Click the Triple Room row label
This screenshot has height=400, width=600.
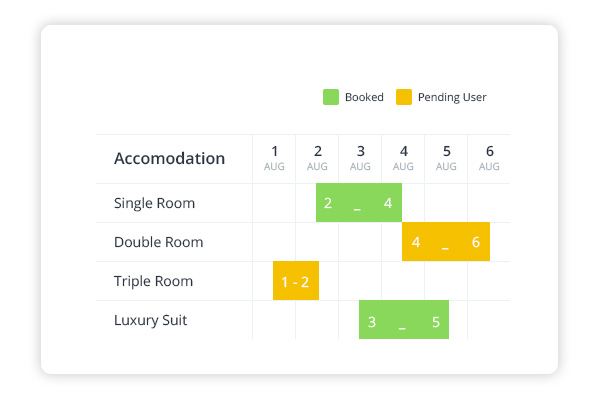[x=154, y=281]
